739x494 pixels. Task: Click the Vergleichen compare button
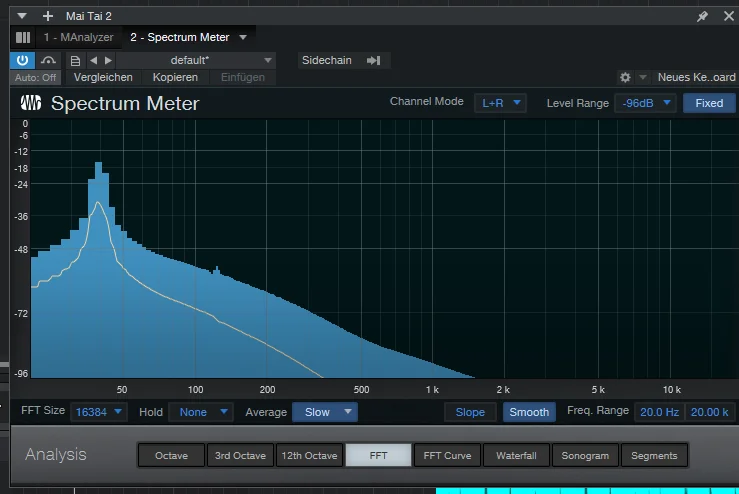(103, 77)
